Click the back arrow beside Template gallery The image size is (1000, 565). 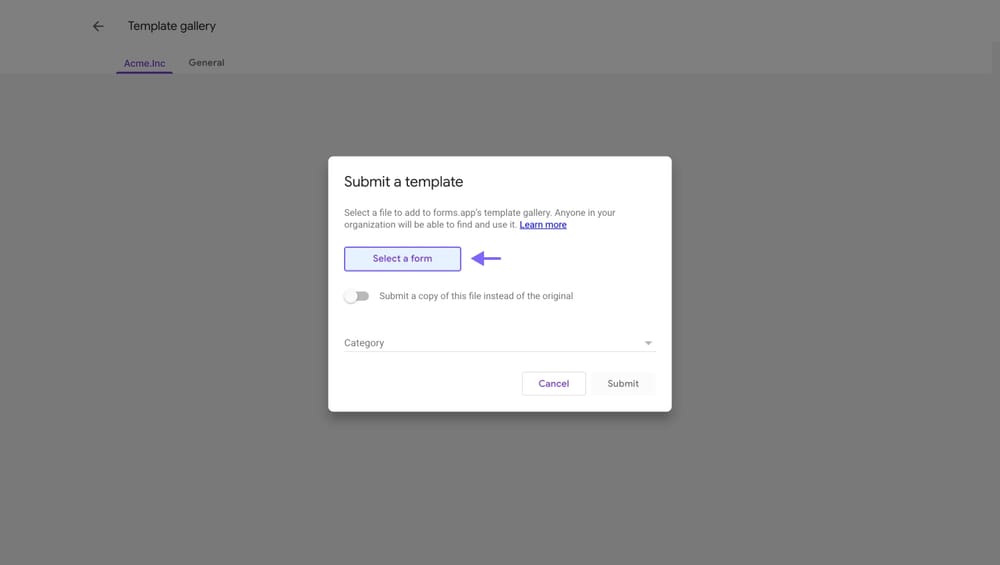coord(98,26)
